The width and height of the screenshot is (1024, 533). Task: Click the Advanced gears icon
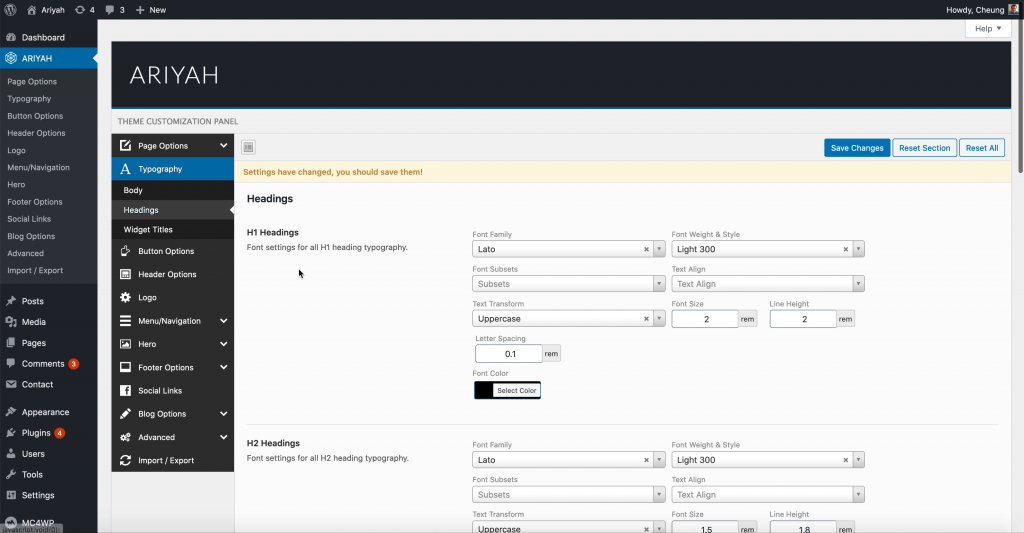(125, 437)
